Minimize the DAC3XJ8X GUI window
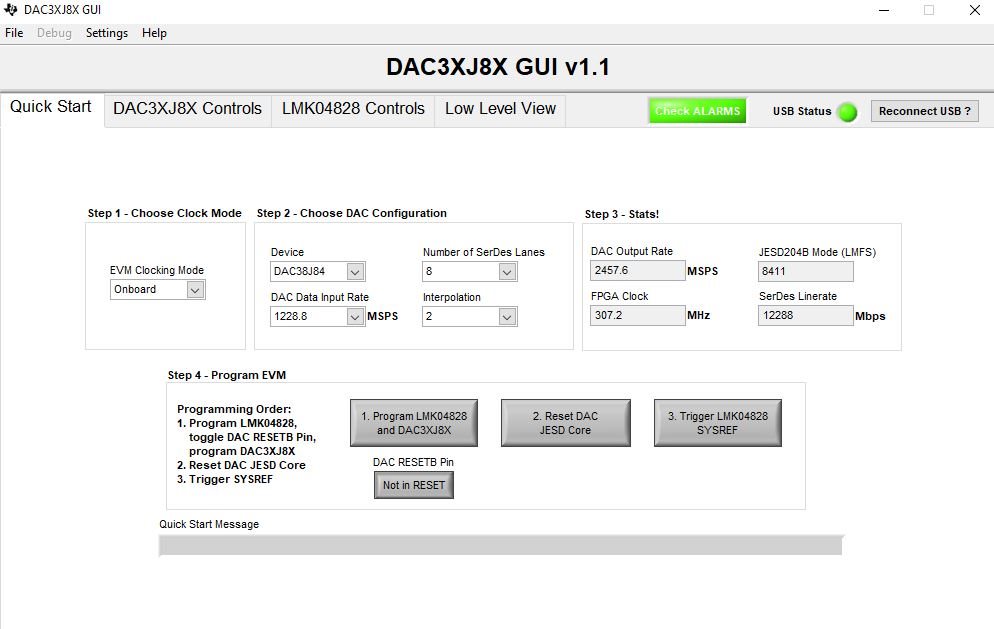The width and height of the screenshot is (994, 629). (884, 10)
